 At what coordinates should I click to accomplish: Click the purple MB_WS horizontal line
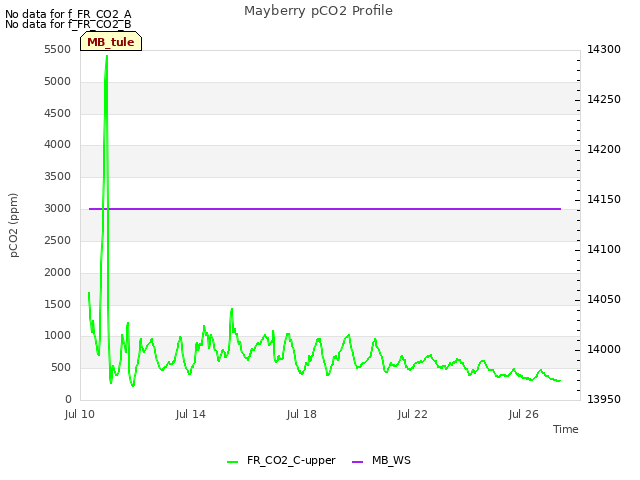(x=325, y=209)
